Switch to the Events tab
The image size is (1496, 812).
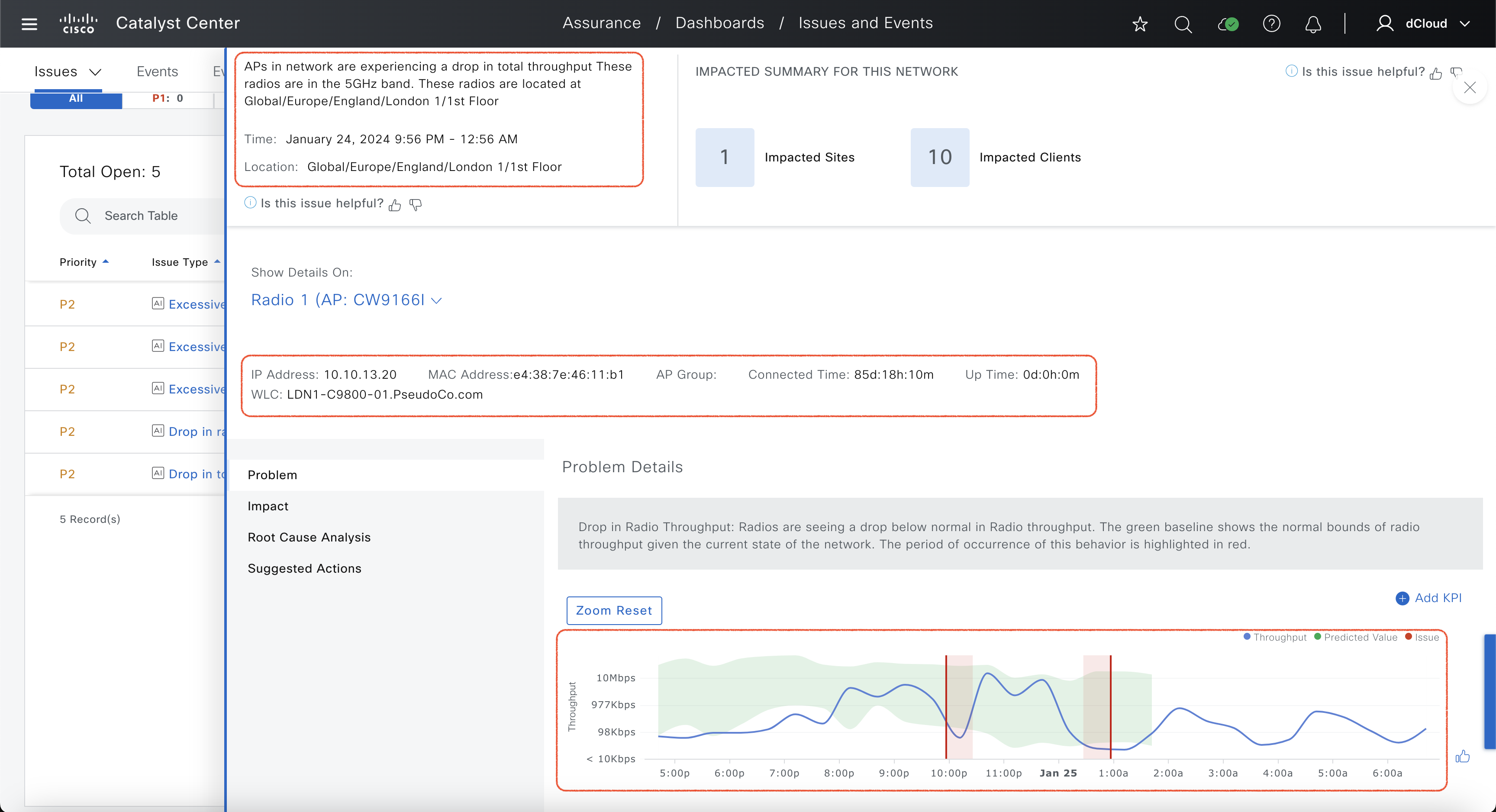point(157,71)
